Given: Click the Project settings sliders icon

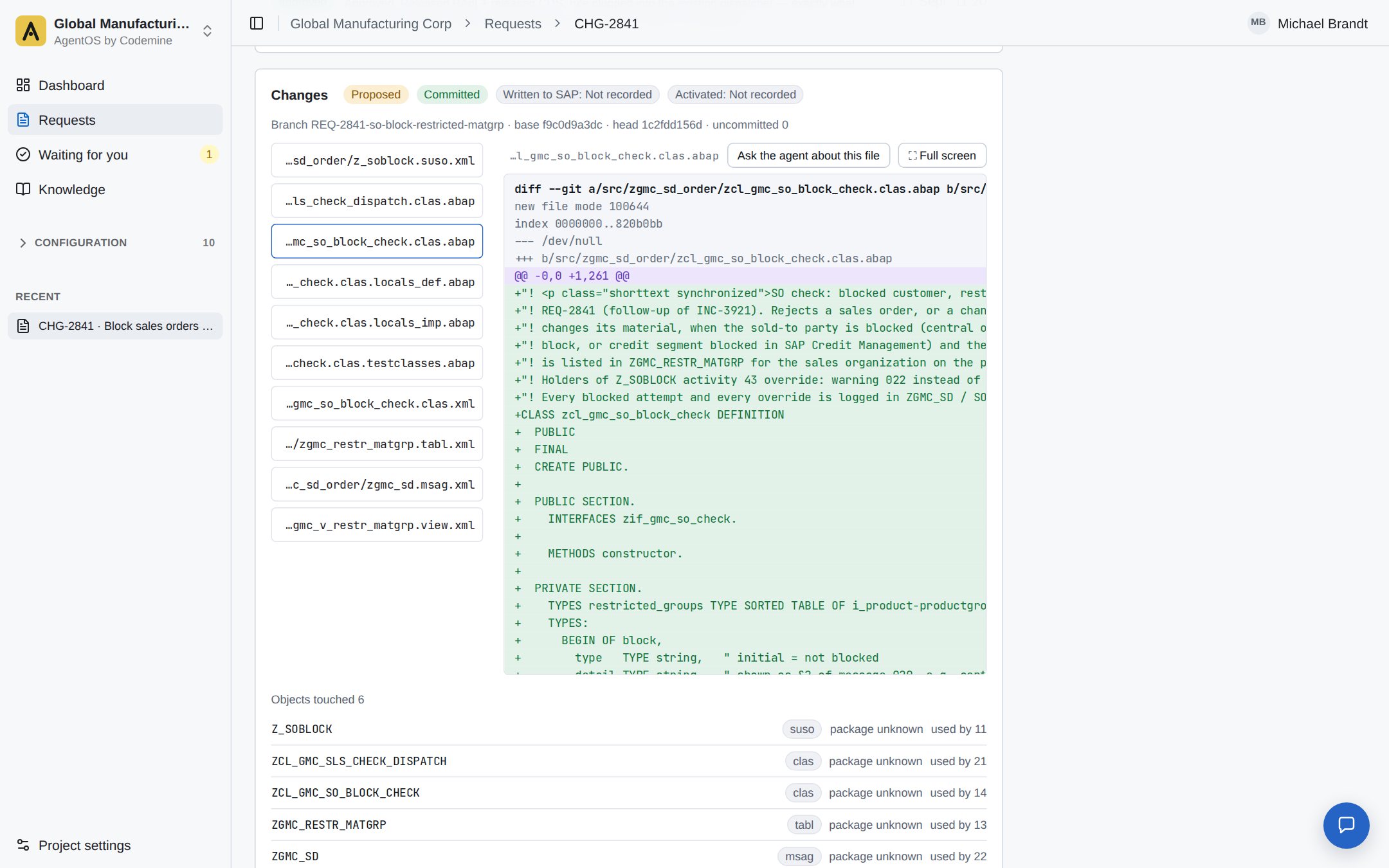Looking at the screenshot, I should (23, 845).
